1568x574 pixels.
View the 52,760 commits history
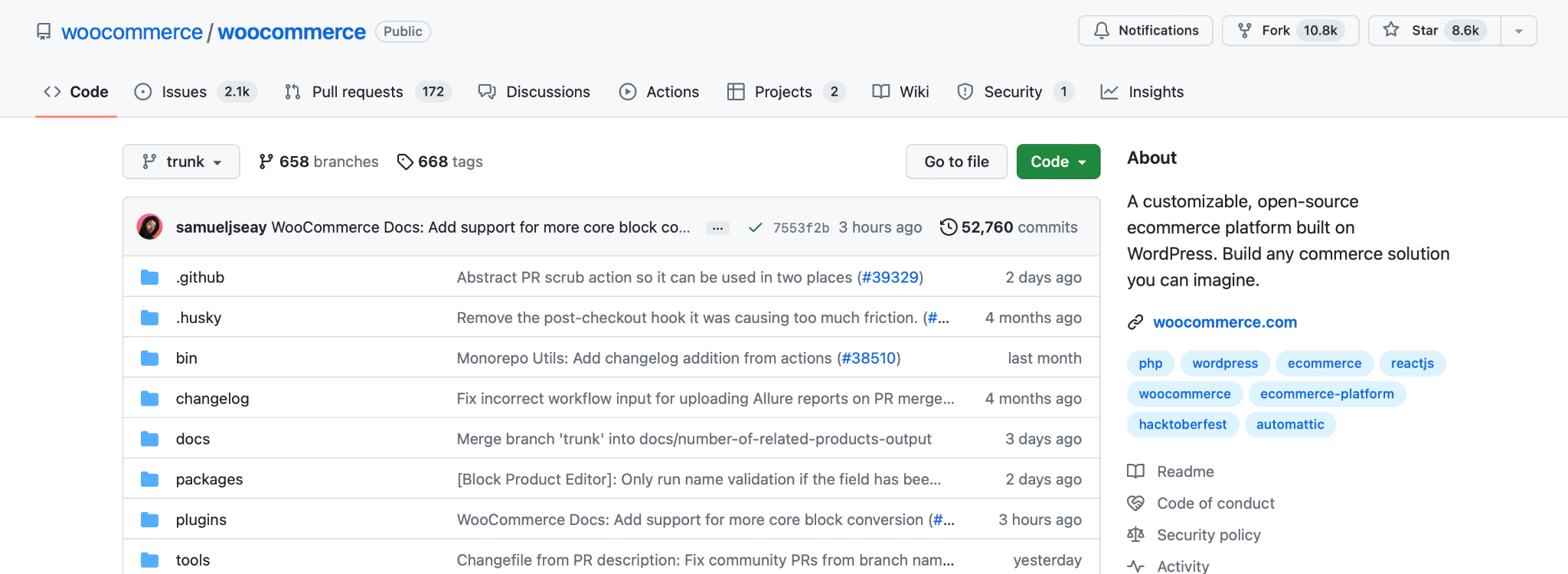pyautogui.click(x=1009, y=227)
